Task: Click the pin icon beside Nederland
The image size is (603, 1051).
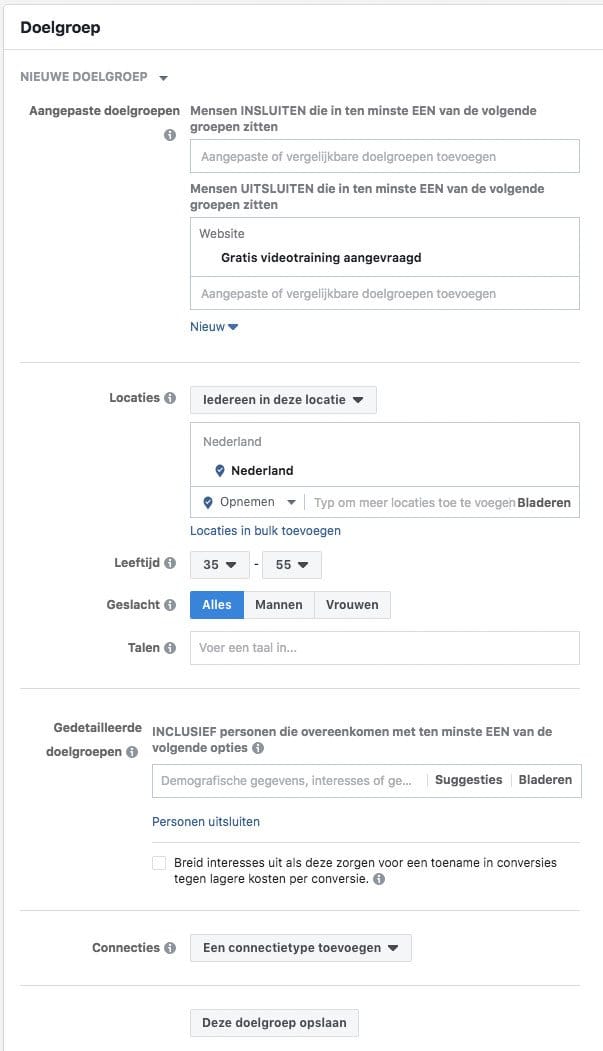Action: coord(219,470)
